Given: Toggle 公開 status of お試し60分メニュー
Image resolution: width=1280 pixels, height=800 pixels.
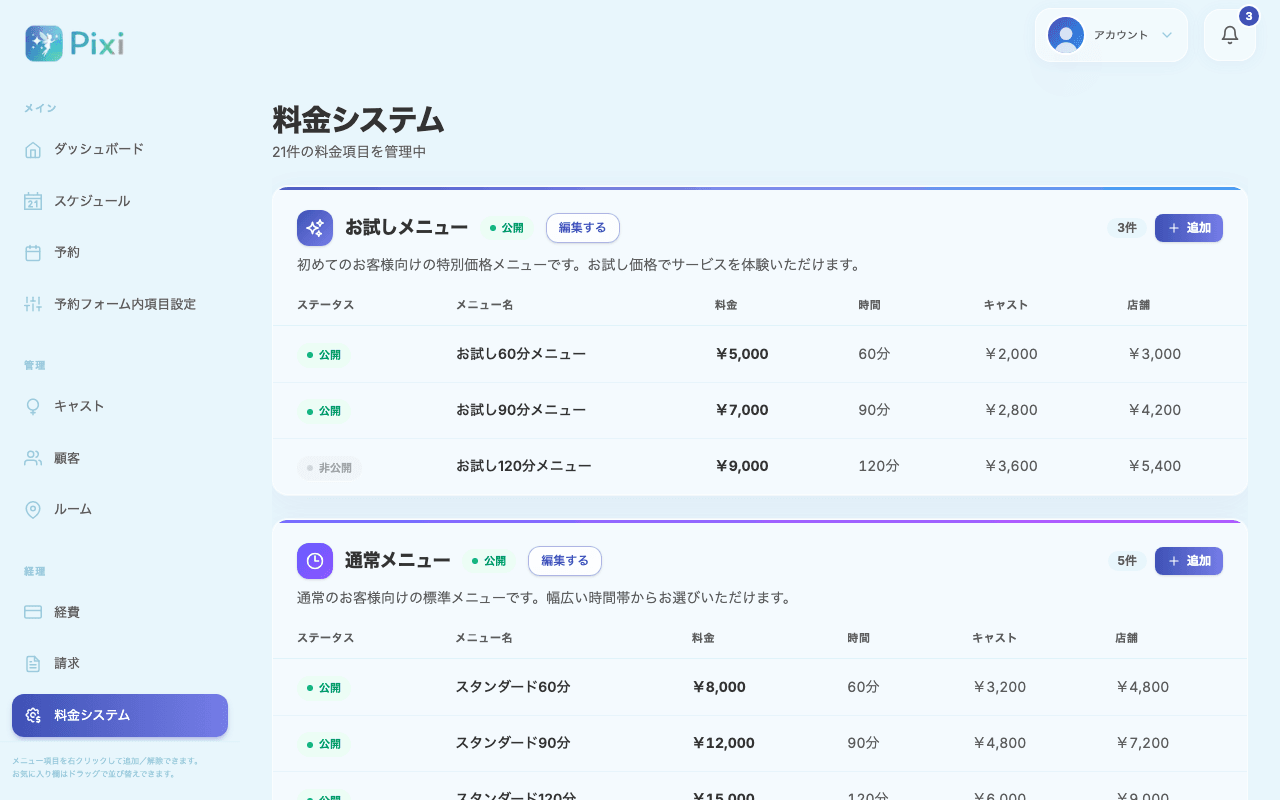Looking at the screenshot, I should click(x=325, y=355).
